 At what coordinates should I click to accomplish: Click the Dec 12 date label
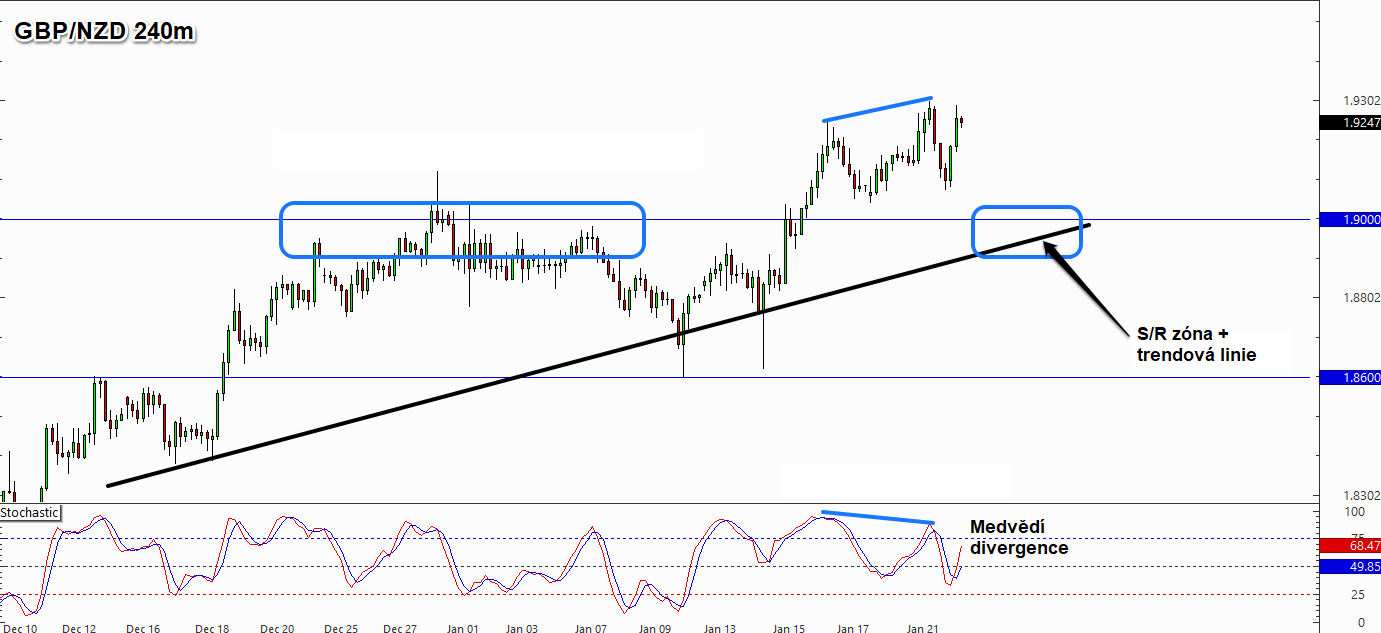coord(79,629)
